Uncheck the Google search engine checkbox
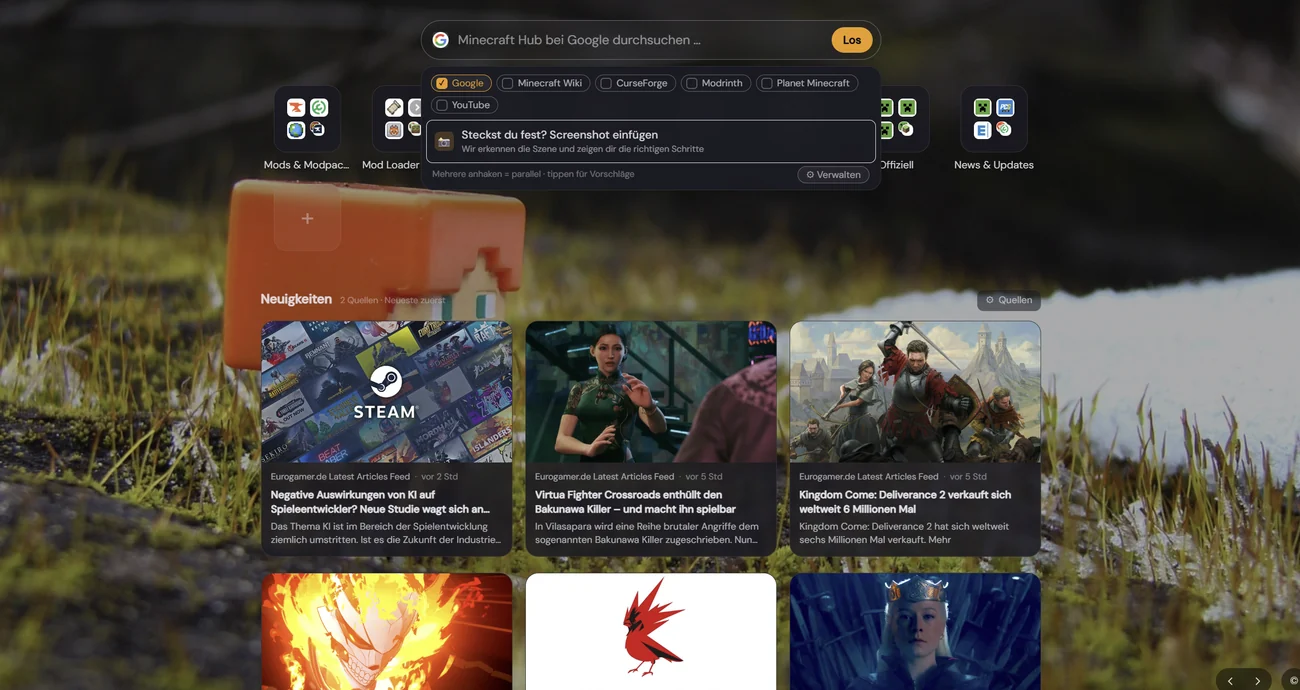Viewport: 1300px width, 690px height. point(442,83)
